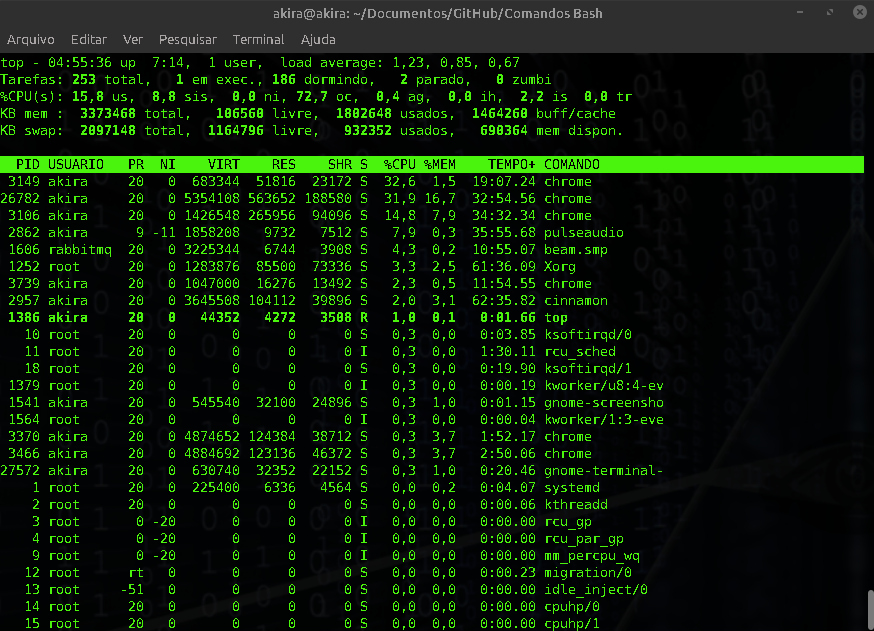The height and width of the screenshot is (631, 874).
Task: Click the rcu_par_gp command name
Action: point(584,539)
